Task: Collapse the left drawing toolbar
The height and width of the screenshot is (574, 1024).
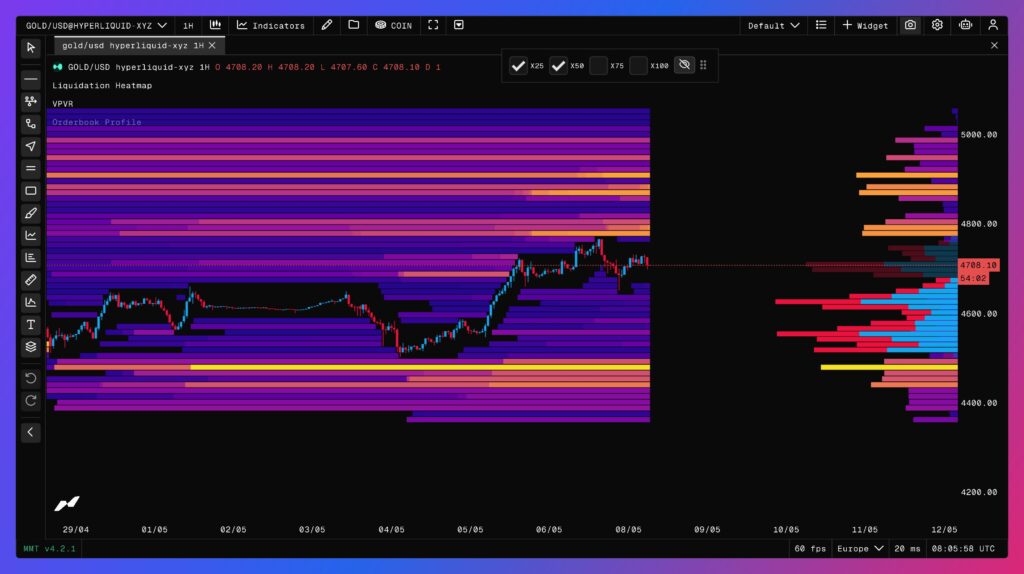Action: coord(31,432)
